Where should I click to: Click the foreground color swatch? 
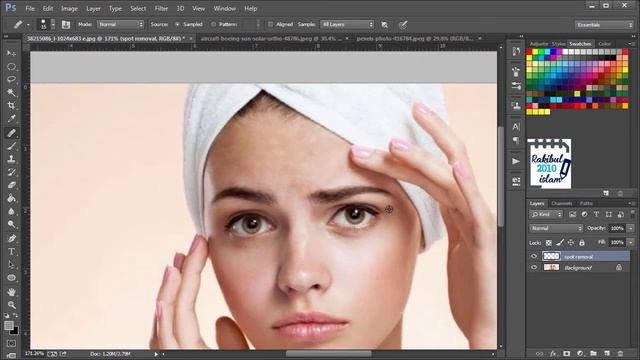click(x=8, y=325)
